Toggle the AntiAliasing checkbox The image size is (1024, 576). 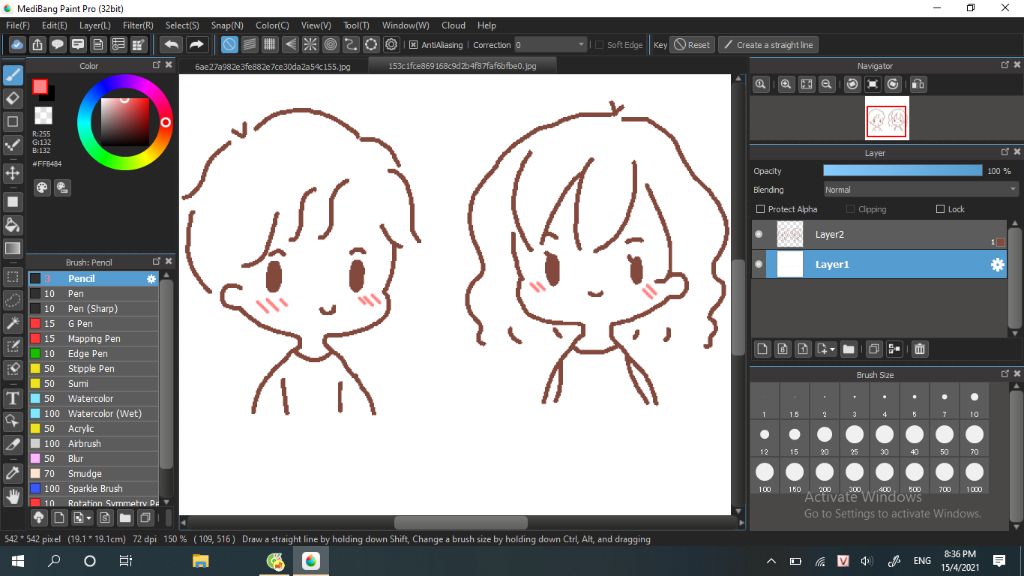(x=413, y=45)
